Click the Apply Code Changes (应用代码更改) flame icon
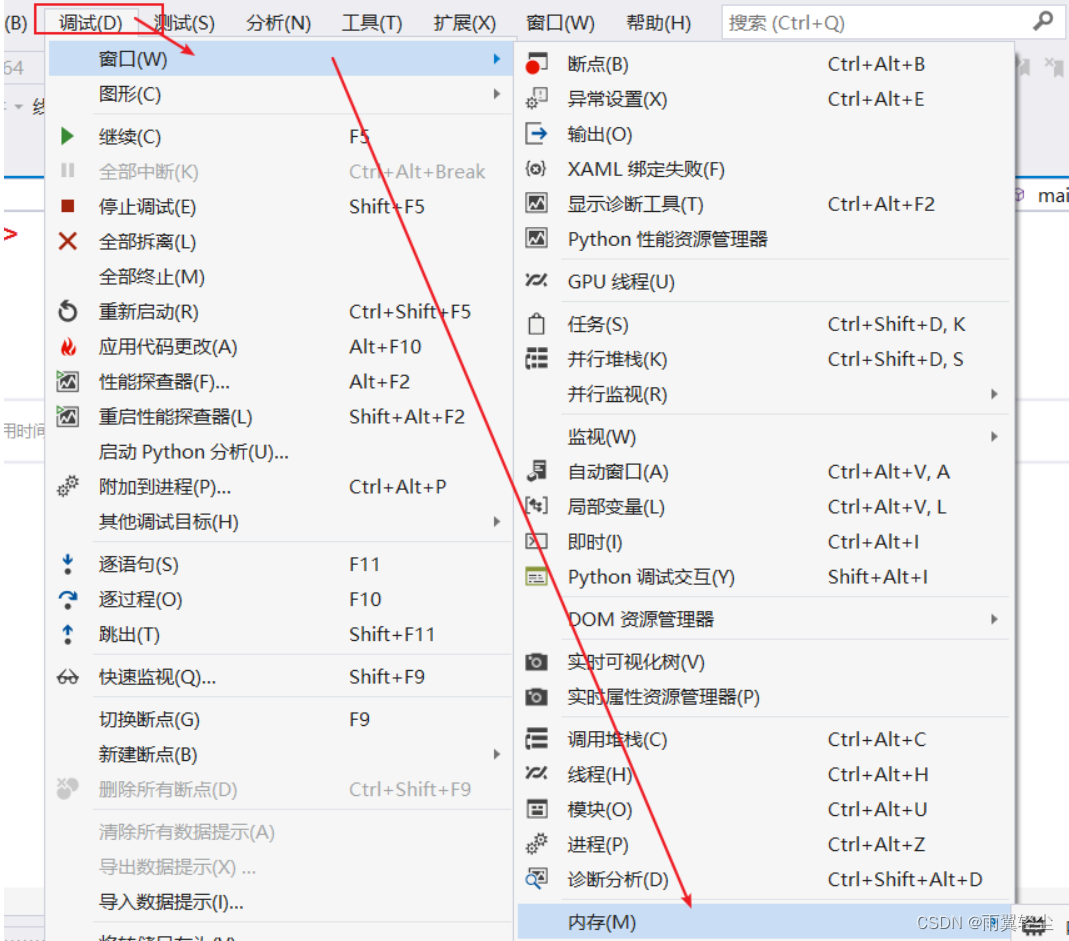Image resolution: width=1069 pixels, height=941 pixels. tap(67, 346)
